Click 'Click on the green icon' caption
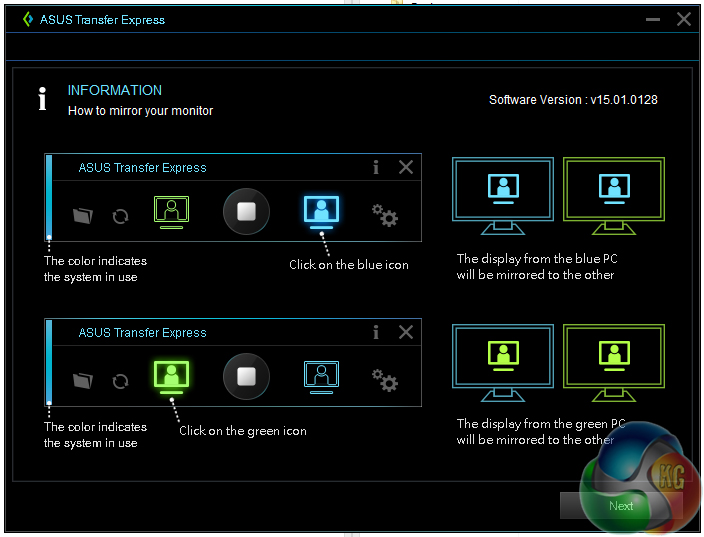The image size is (704, 537). (x=243, y=431)
